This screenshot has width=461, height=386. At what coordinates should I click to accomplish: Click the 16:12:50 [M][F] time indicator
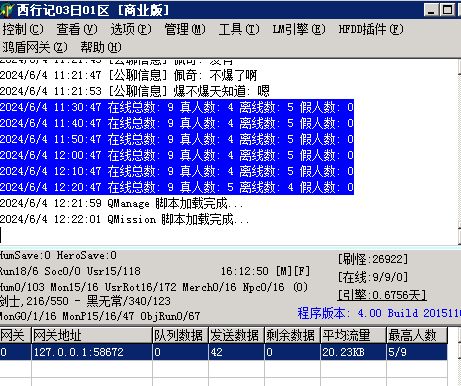[x=265, y=271]
